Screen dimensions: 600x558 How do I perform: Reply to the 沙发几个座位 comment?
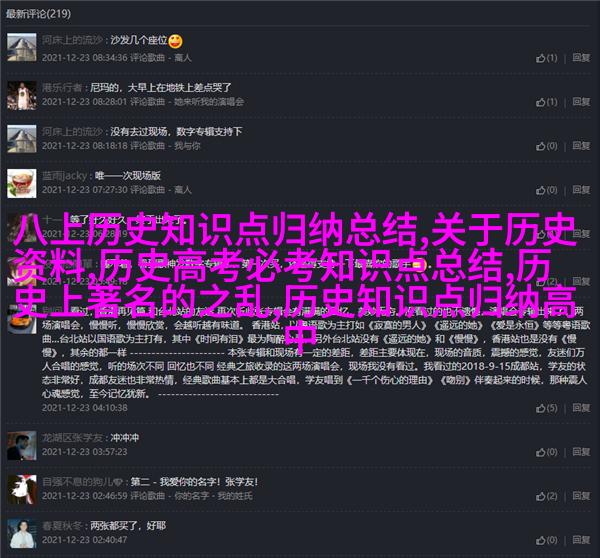581,58
